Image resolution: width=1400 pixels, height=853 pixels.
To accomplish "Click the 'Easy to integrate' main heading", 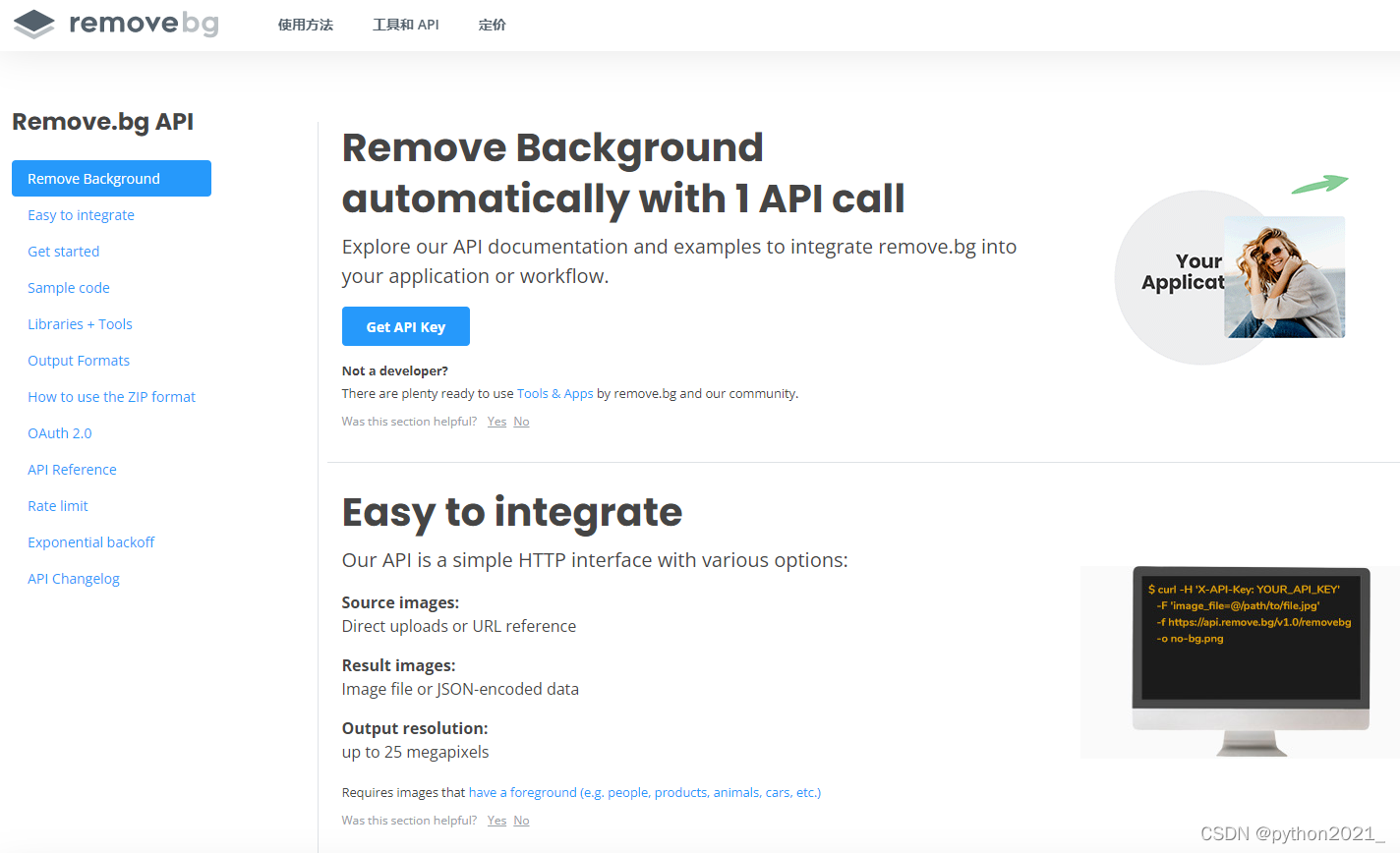I will pyautogui.click(x=512, y=512).
